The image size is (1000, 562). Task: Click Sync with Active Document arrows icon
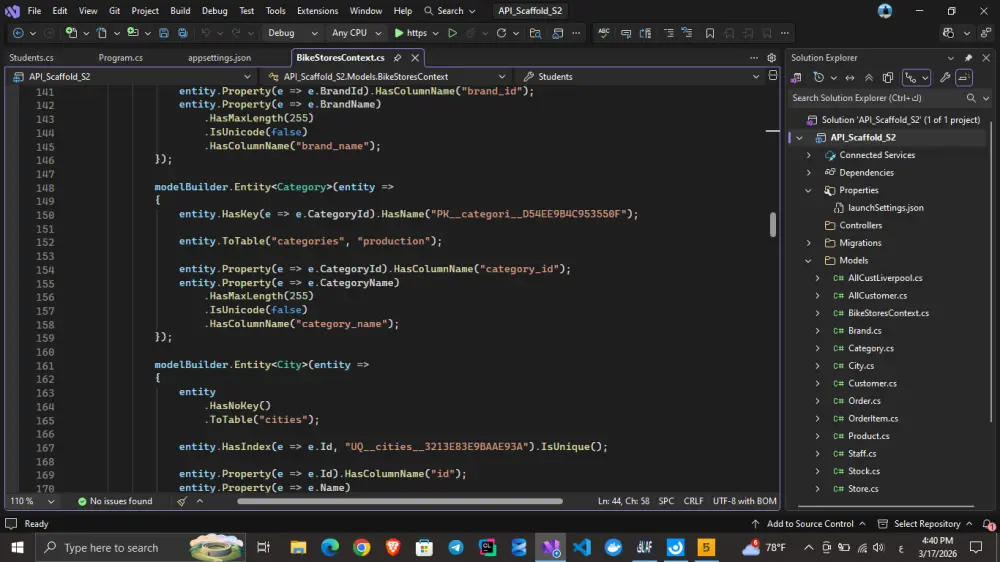coord(849,78)
